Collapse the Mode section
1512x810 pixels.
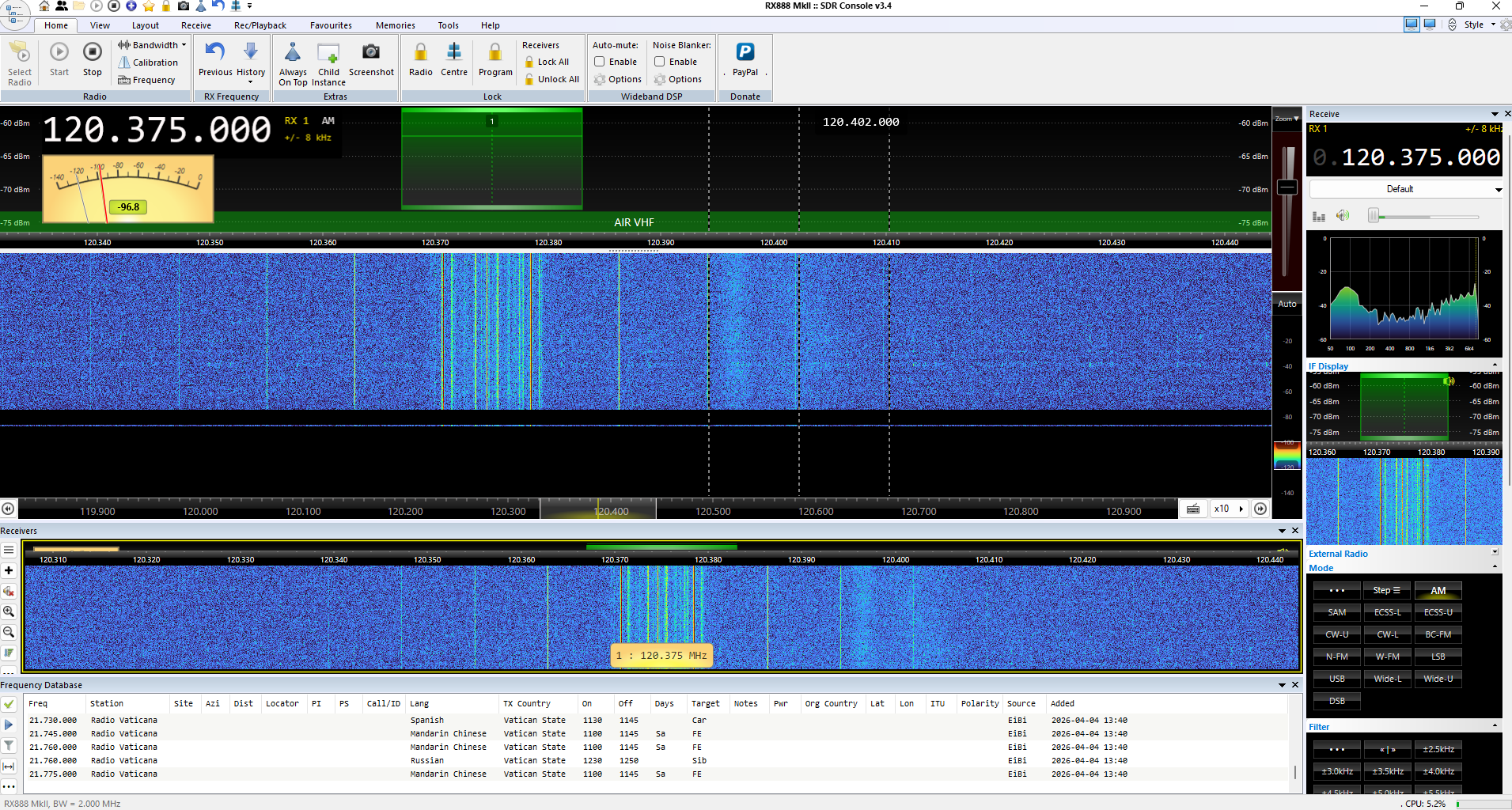[1495, 567]
